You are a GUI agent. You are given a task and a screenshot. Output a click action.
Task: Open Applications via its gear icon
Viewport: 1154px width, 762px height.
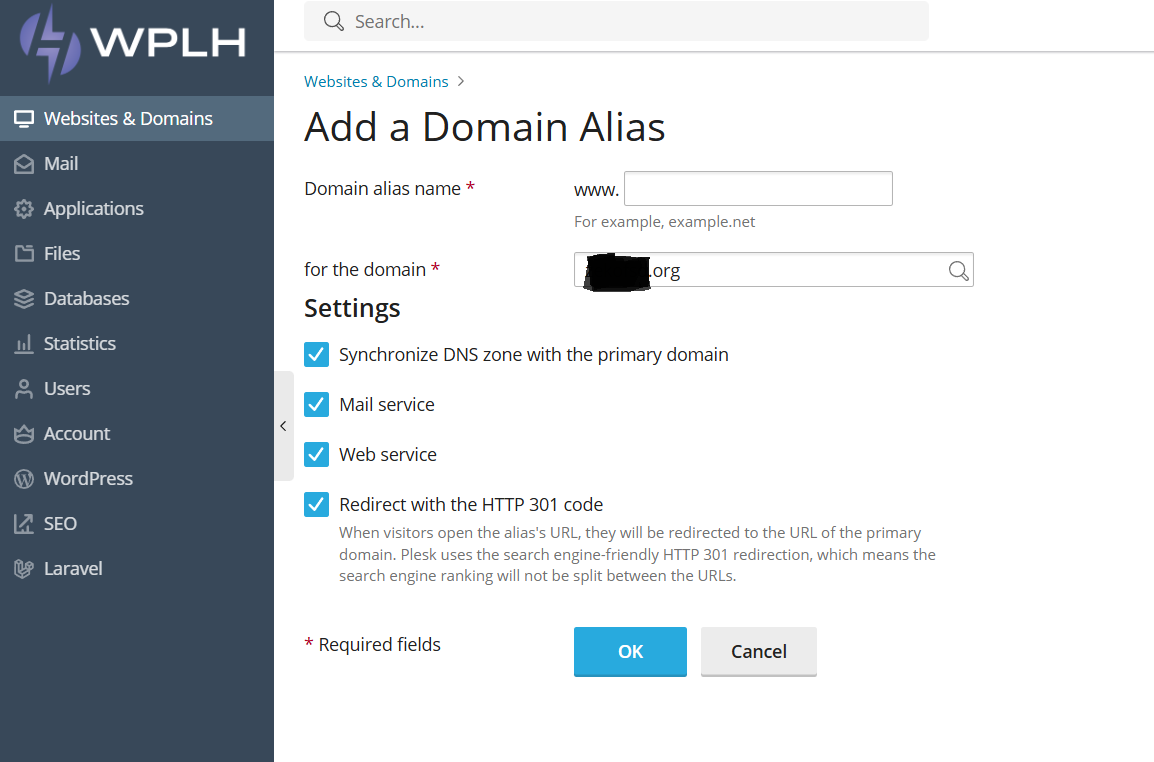(x=24, y=209)
